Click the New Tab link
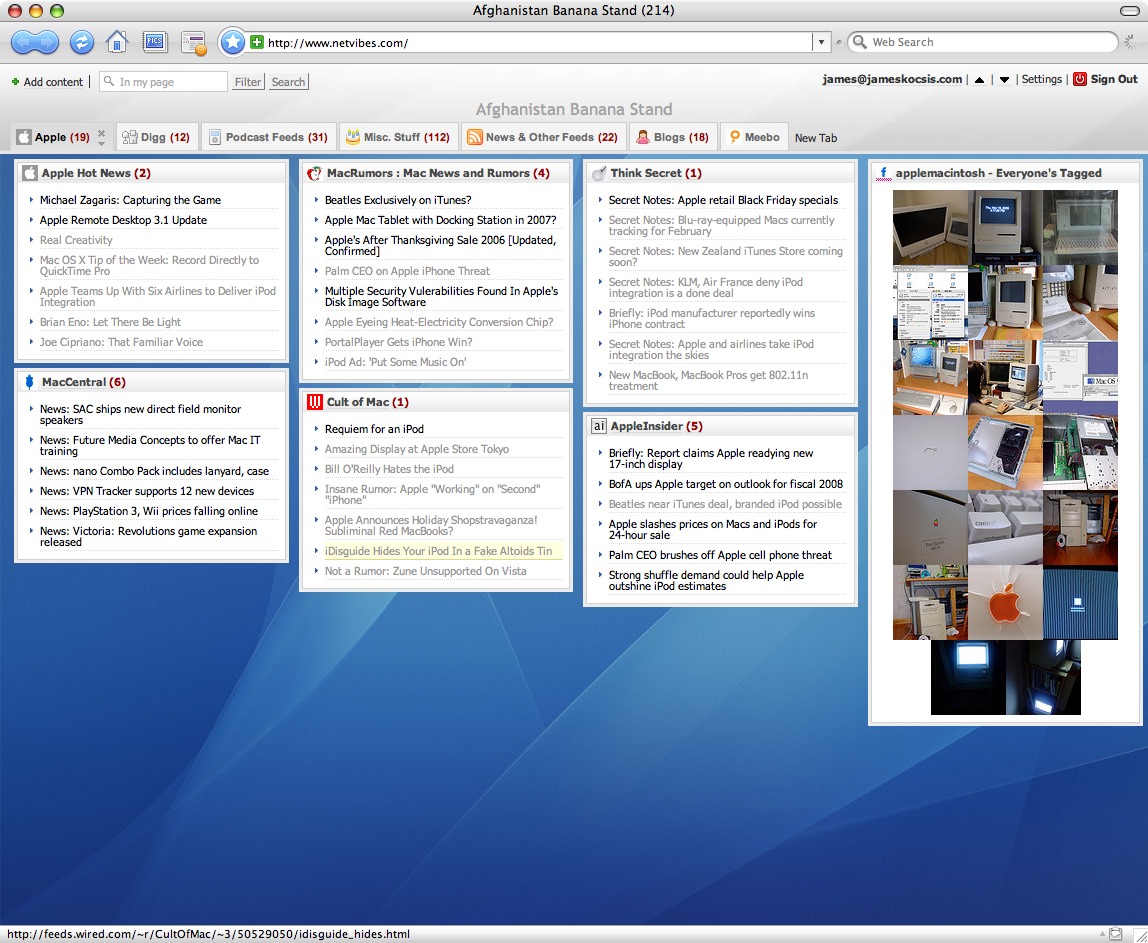The width and height of the screenshot is (1148, 943). [816, 138]
